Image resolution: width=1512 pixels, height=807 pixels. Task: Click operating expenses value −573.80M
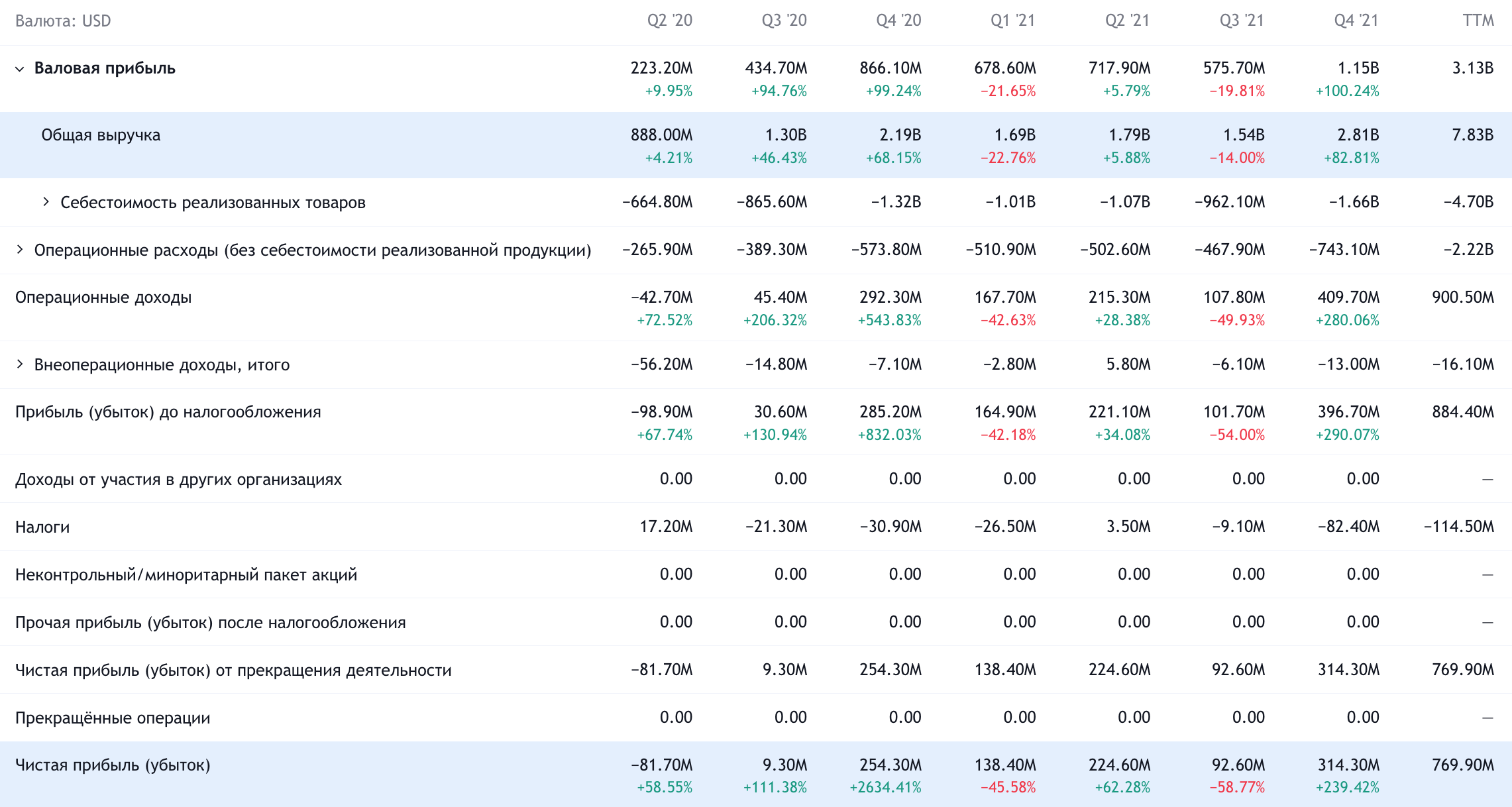click(x=887, y=250)
